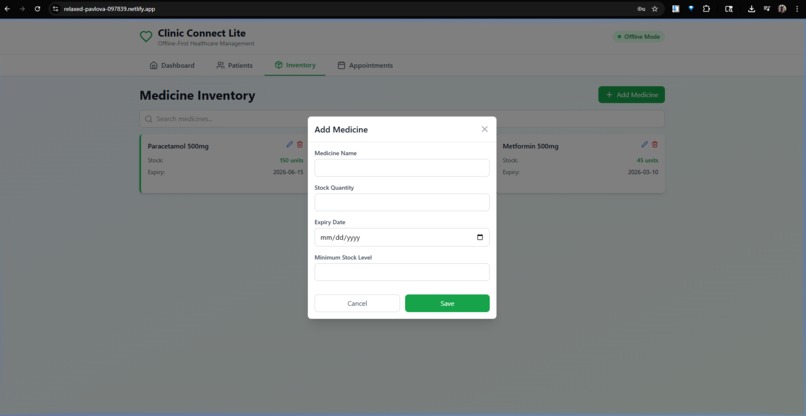Click the Stock Quantity input field
Viewport: 806px width, 416px height.
(401, 202)
